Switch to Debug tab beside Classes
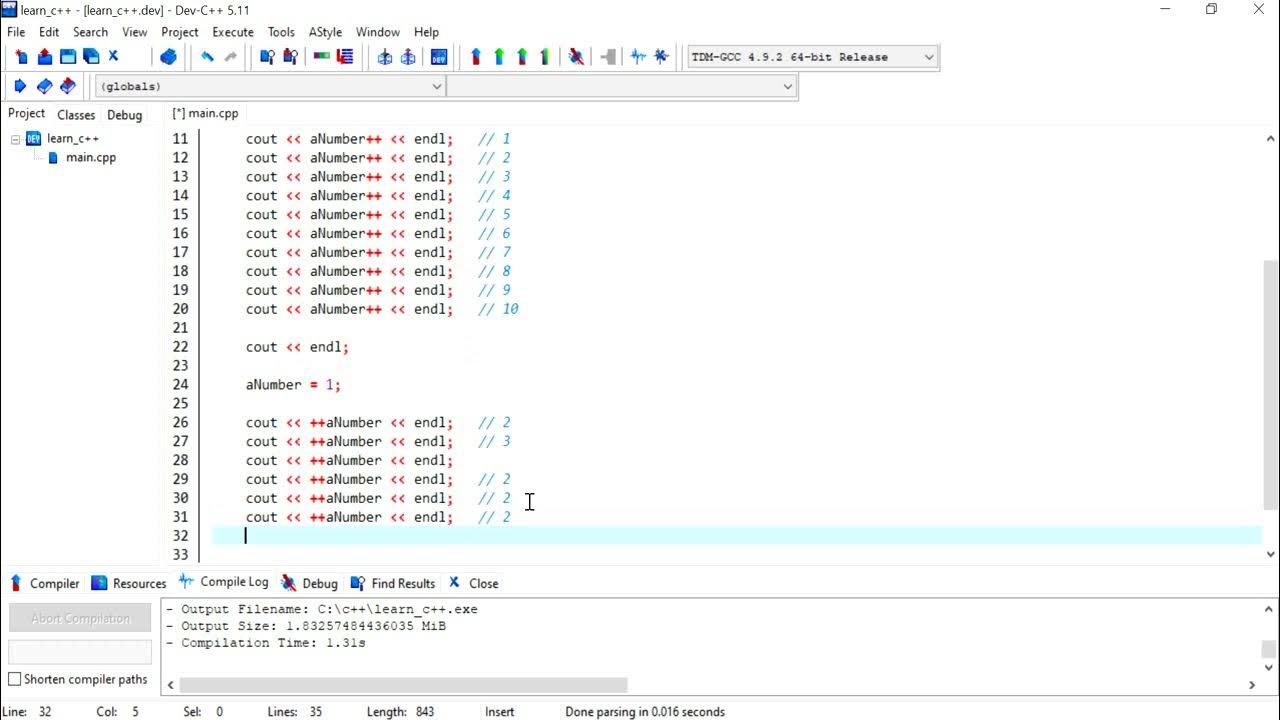1280x720 pixels. 125,115
